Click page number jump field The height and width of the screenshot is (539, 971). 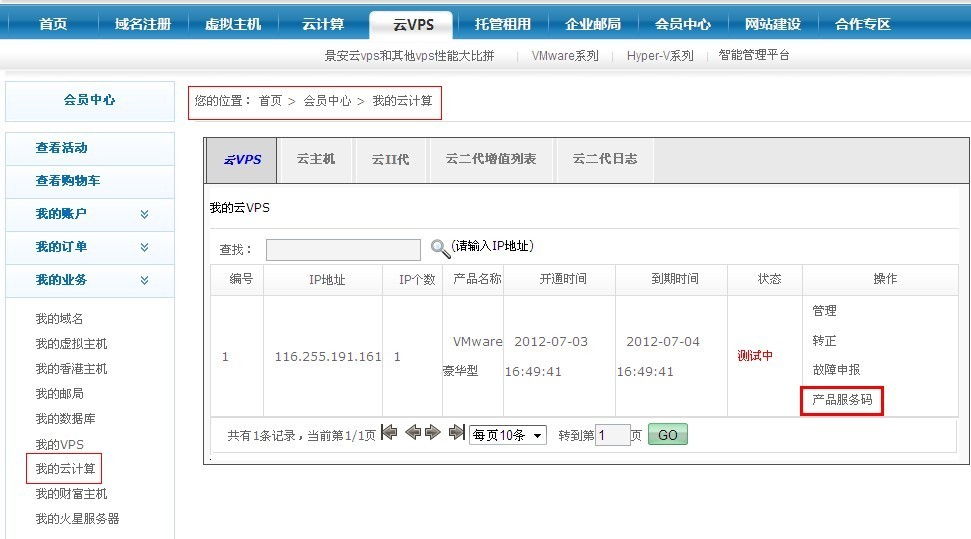point(612,435)
